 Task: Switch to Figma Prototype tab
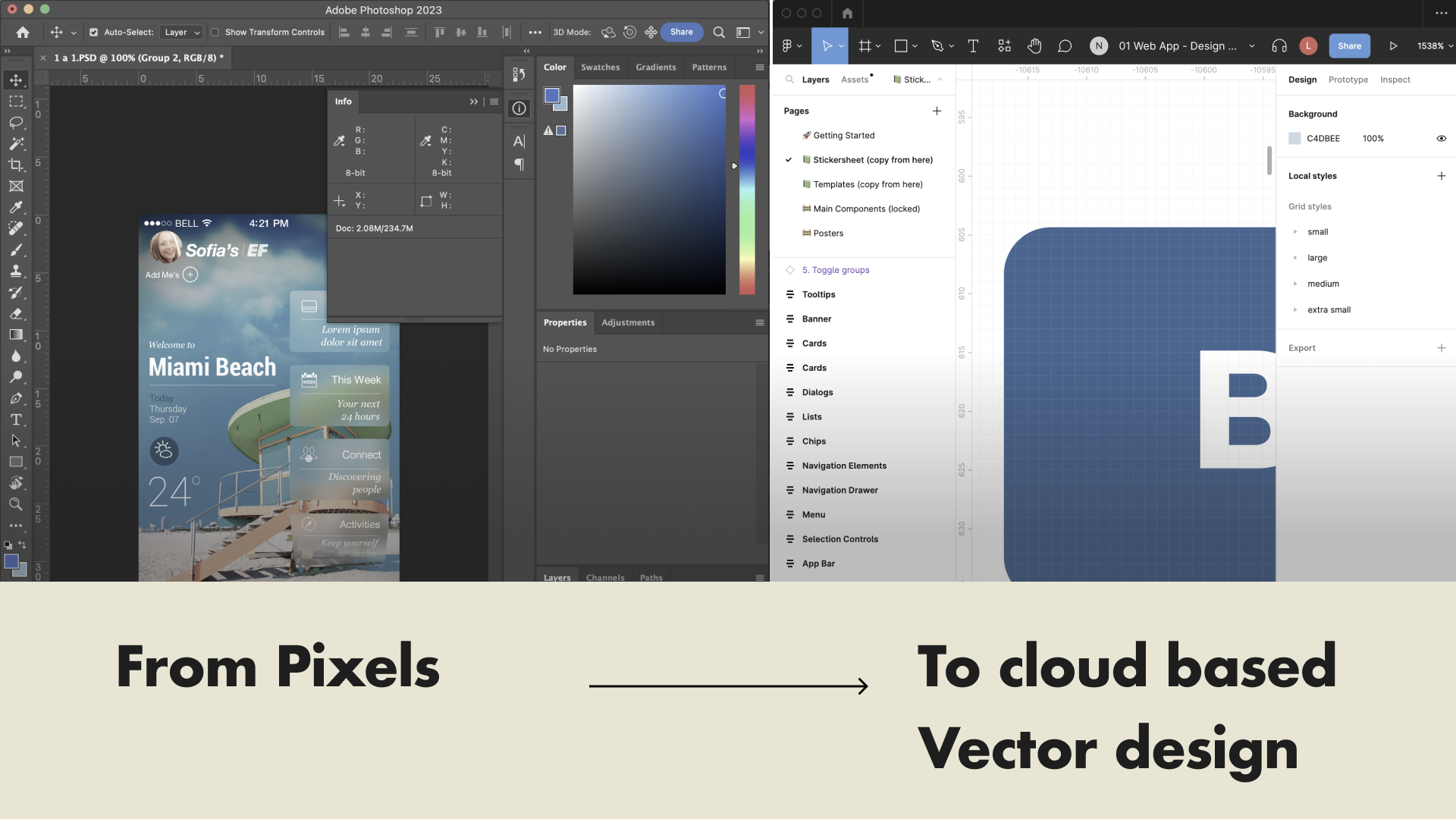(x=1348, y=80)
